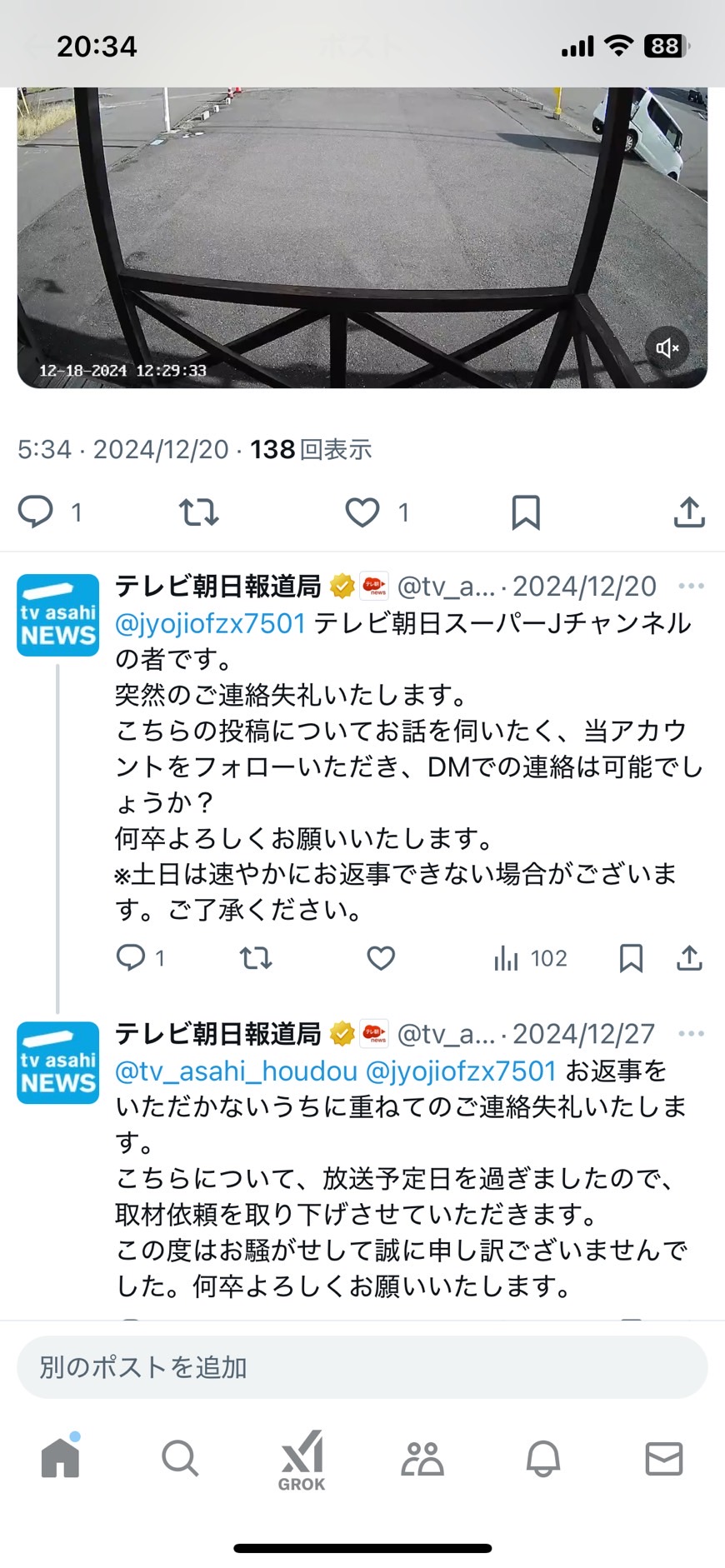Screen dimensions: 725x1568
Task: Like the main post with the heart icon
Action: tap(362, 512)
